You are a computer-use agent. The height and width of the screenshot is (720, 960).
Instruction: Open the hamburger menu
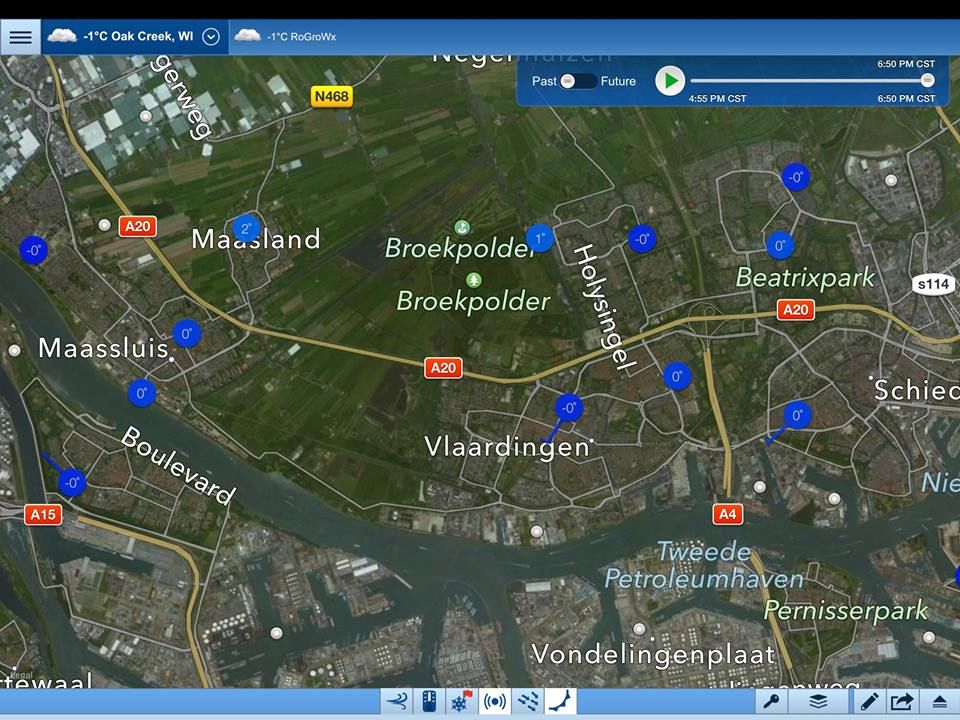click(x=21, y=37)
